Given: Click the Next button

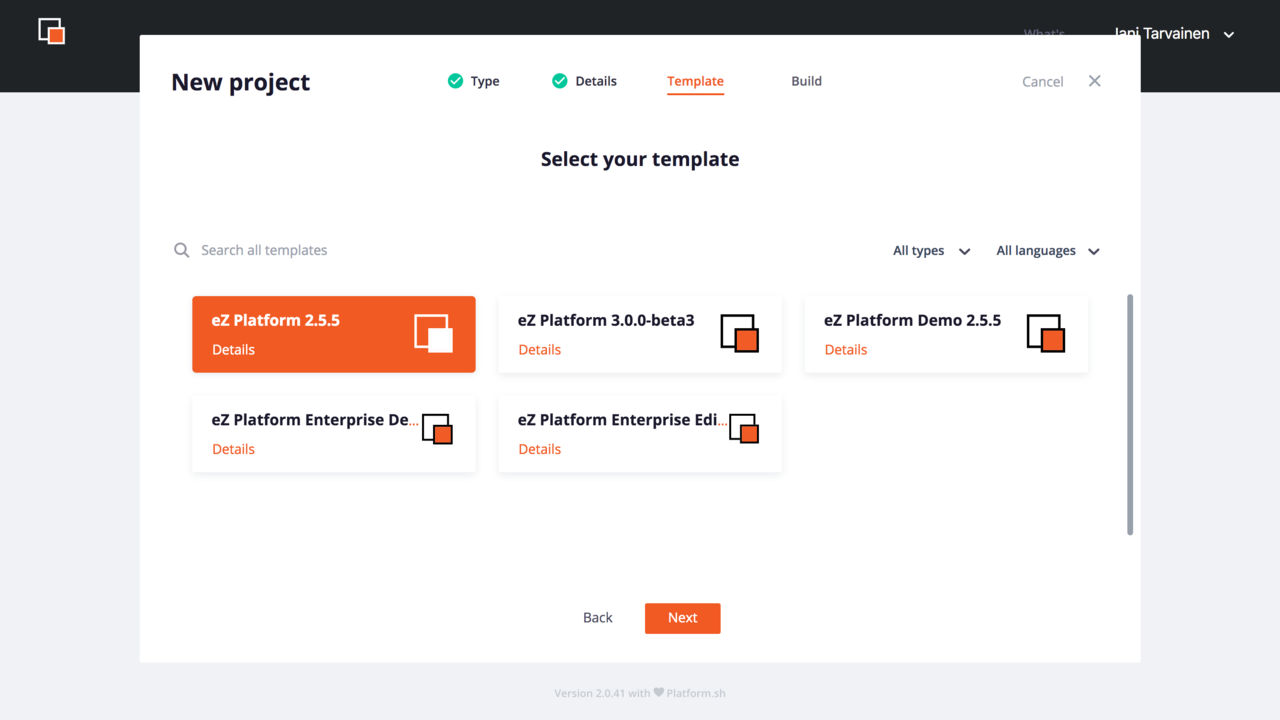Looking at the screenshot, I should coord(683,618).
